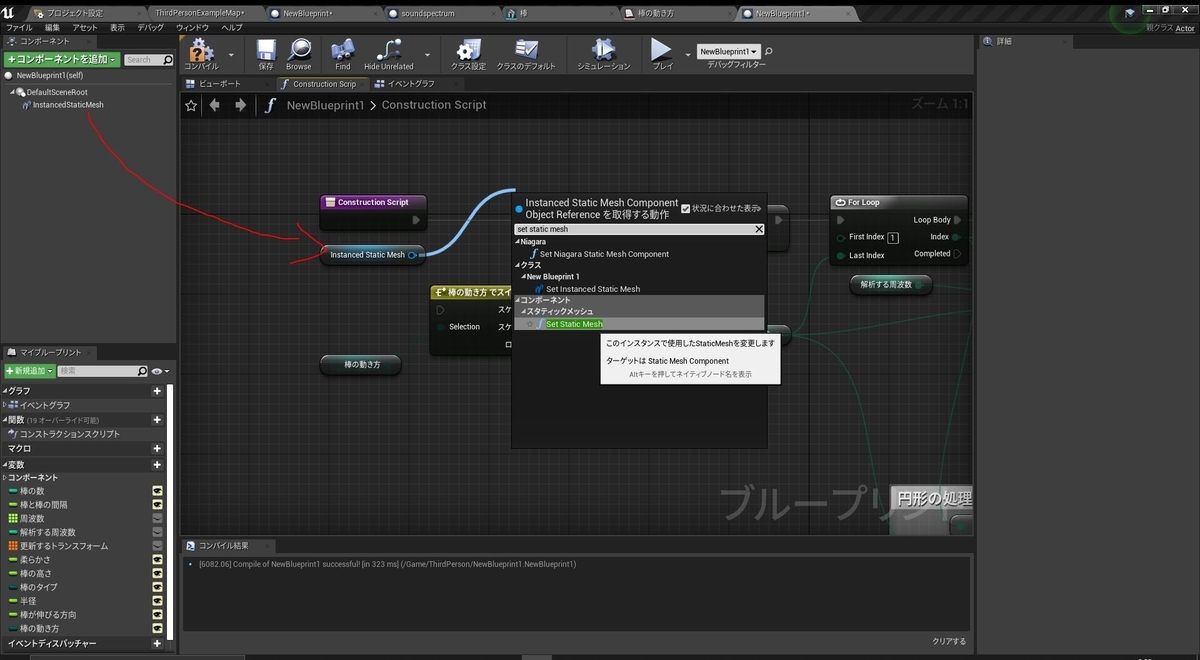Click the magnifier next to the debug filter
This screenshot has height=660, width=1200.
(x=768, y=51)
